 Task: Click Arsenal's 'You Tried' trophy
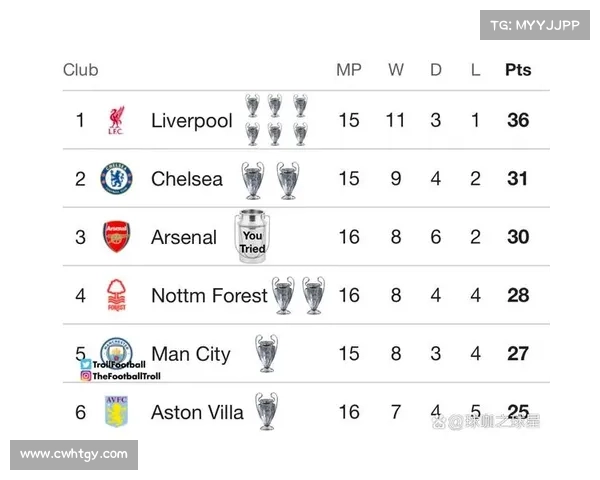tap(252, 237)
